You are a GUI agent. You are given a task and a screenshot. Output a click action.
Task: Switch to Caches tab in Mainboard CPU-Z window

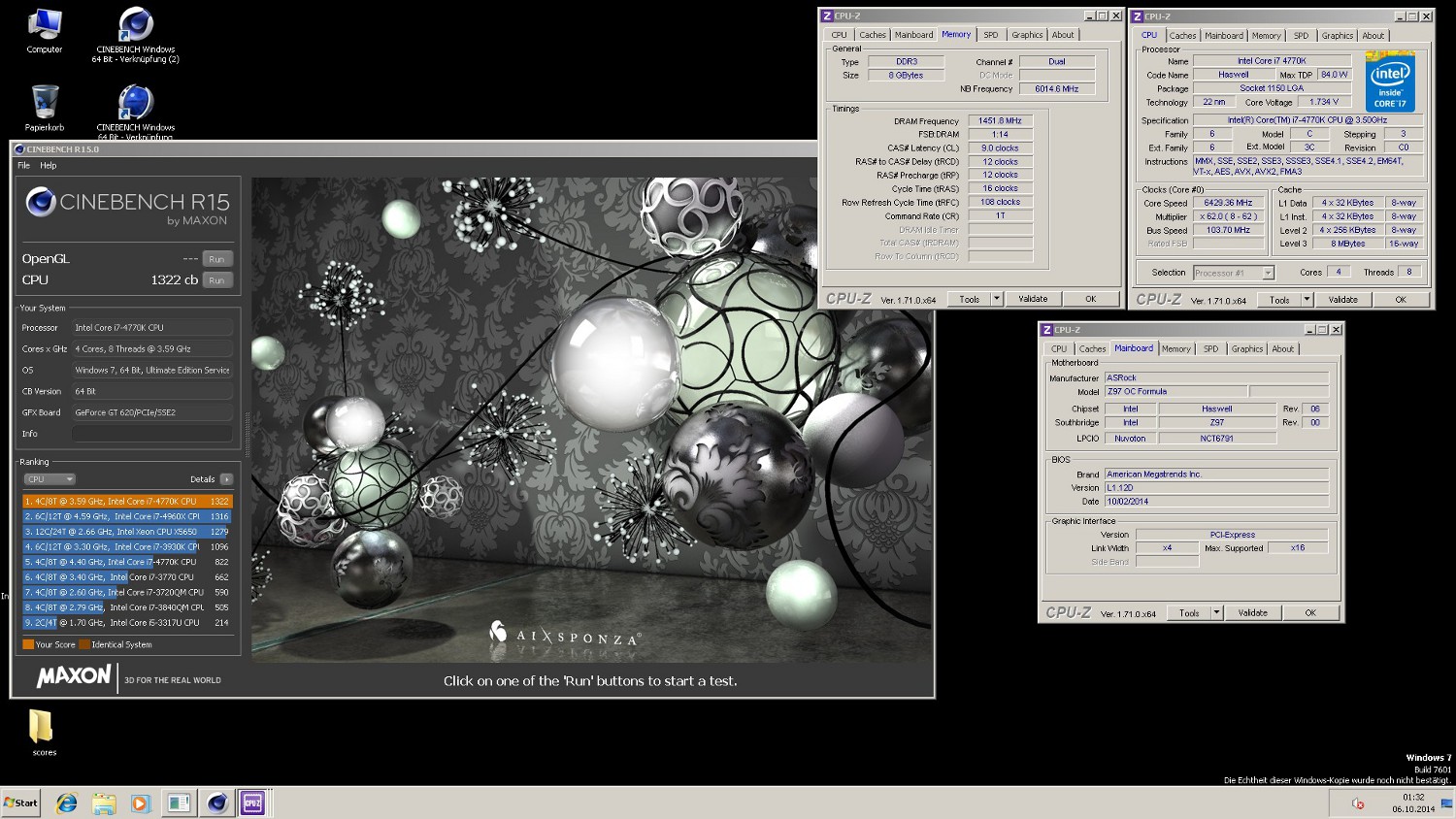point(1093,349)
